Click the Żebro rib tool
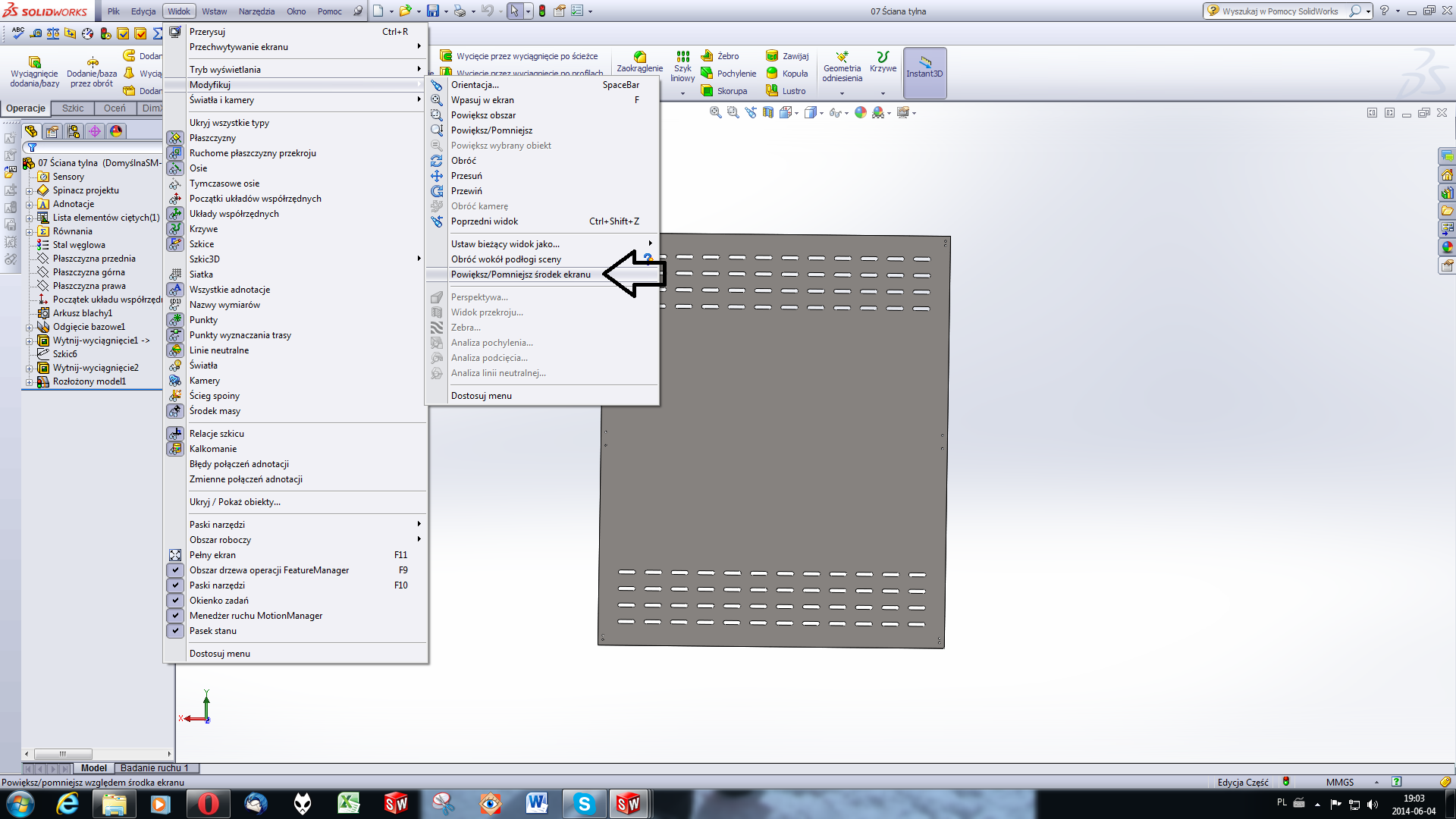This screenshot has width=1456, height=819. [x=719, y=56]
